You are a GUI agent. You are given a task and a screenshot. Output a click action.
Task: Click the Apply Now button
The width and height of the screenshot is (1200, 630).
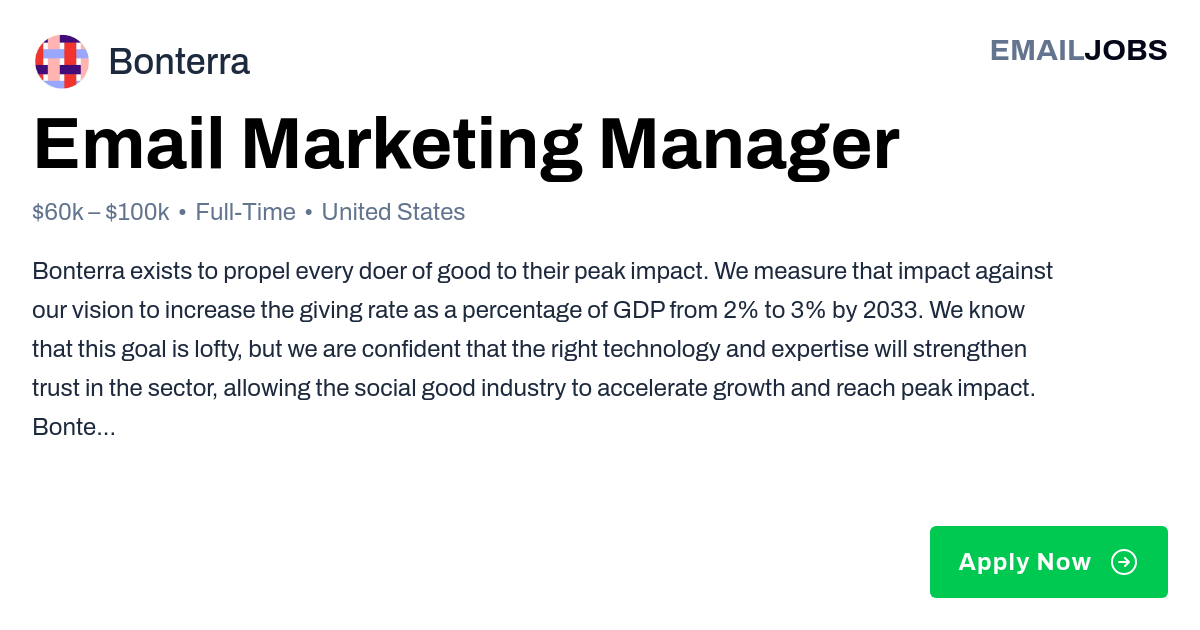[1049, 562]
